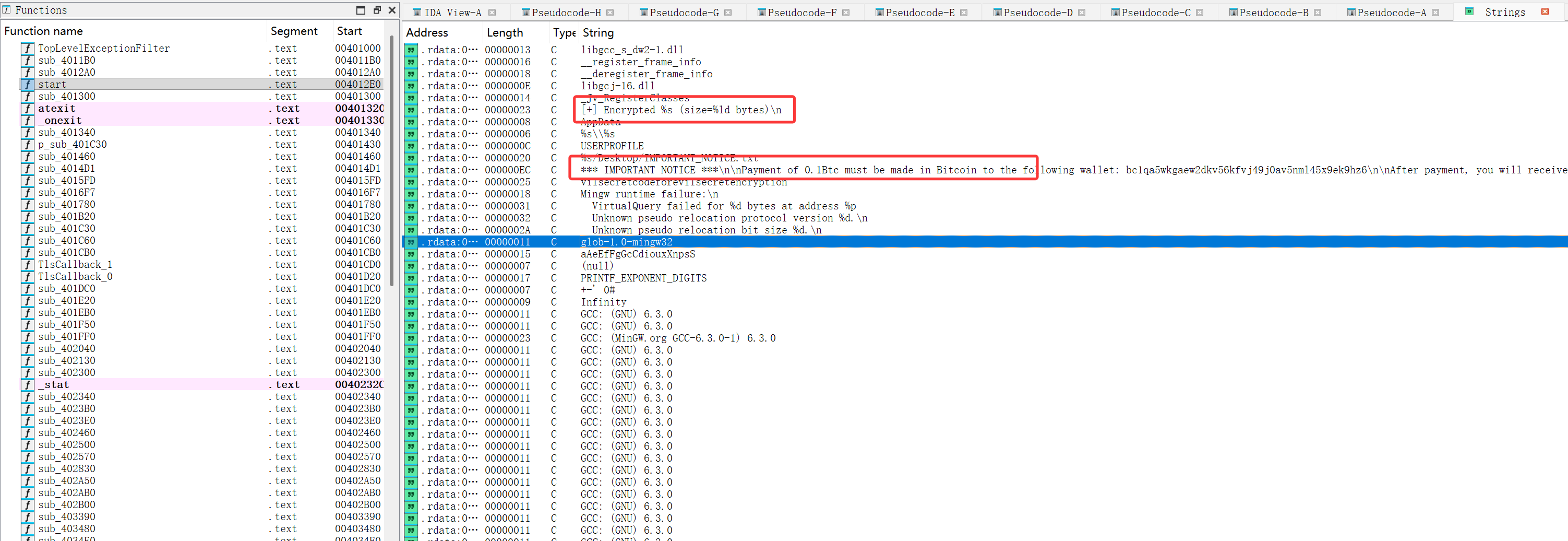Screen dimensions: 1568x541
Task: Click the start address 00401C60
Action: [x=358, y=241]
